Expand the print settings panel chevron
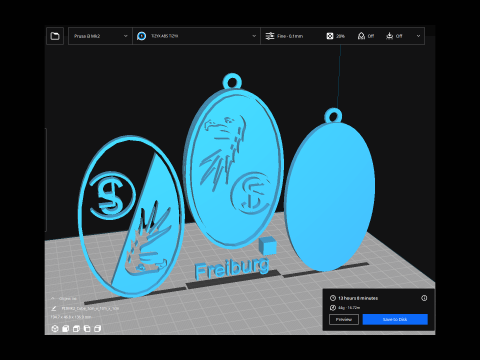This screenshot has height=360, width=480. 418,36
